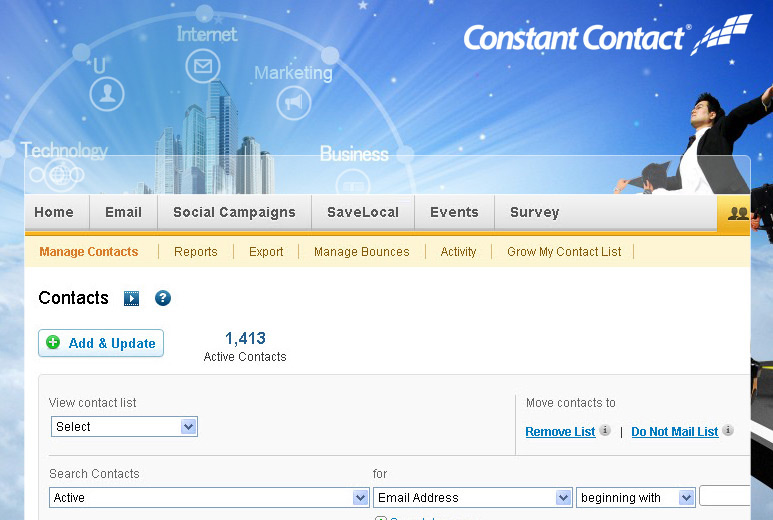The width and height of the screenshot is (773, 520).
Task: Open the Email Address field dropdown
Action: pos(472,497)
